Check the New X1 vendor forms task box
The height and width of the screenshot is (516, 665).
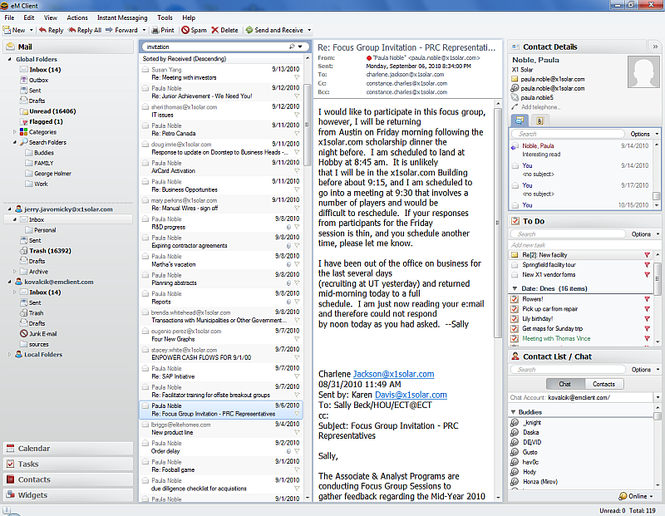514,275
